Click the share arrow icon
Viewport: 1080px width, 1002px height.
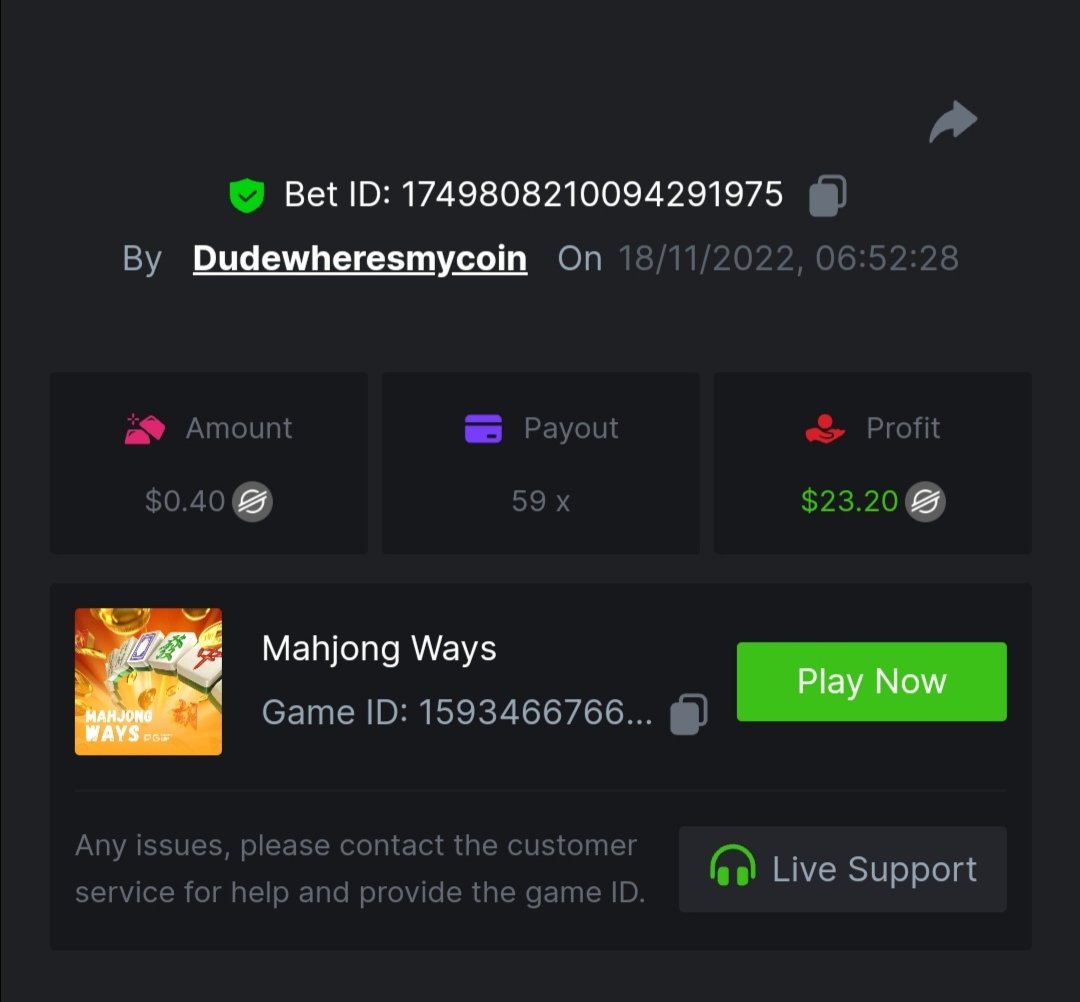[952, 122]
